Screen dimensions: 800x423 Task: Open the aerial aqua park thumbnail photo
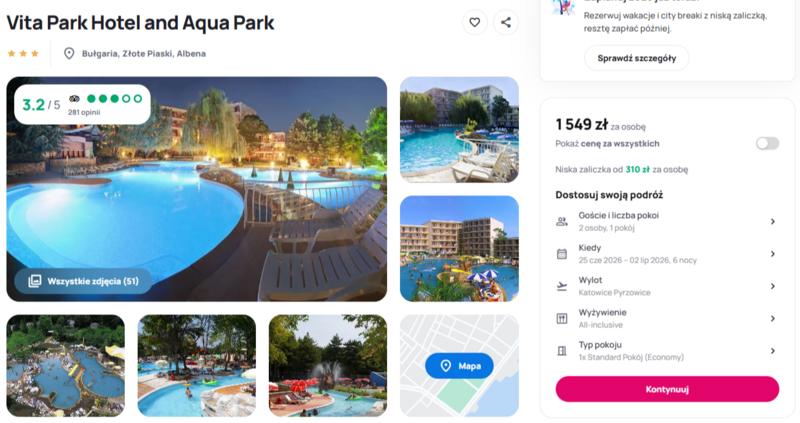coord(65,365)
